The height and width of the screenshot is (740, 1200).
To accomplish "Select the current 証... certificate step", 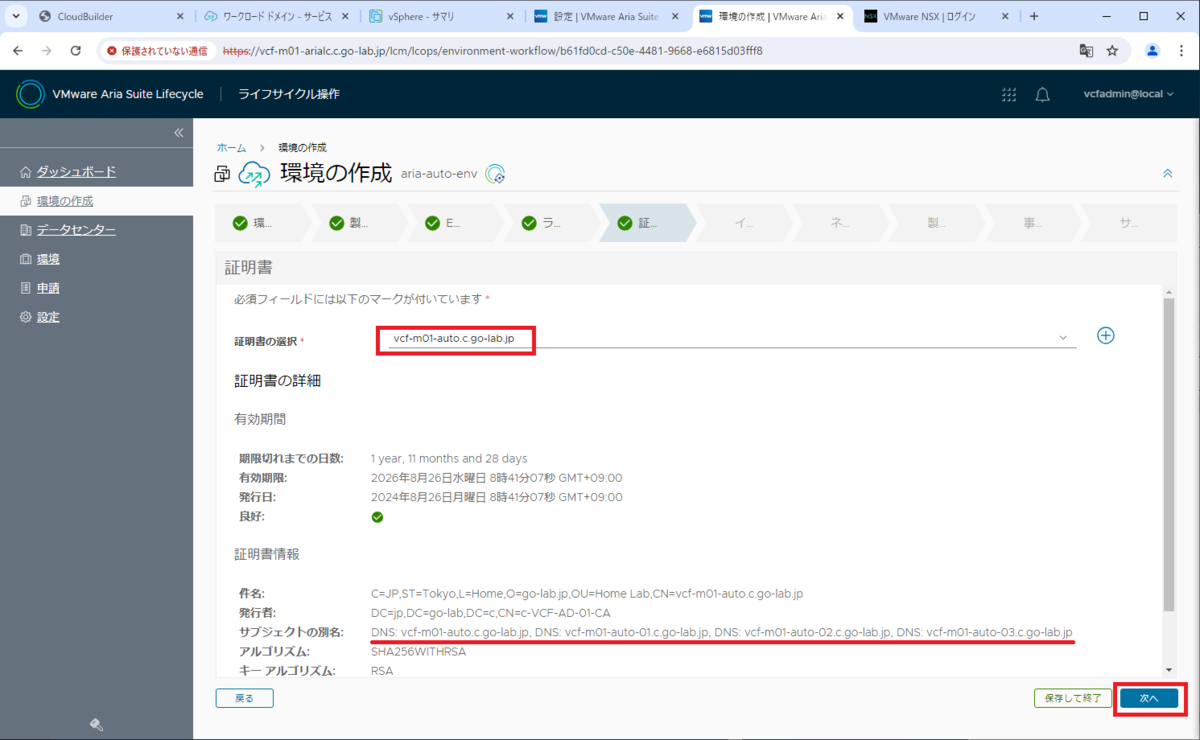I will pos(646,223).
